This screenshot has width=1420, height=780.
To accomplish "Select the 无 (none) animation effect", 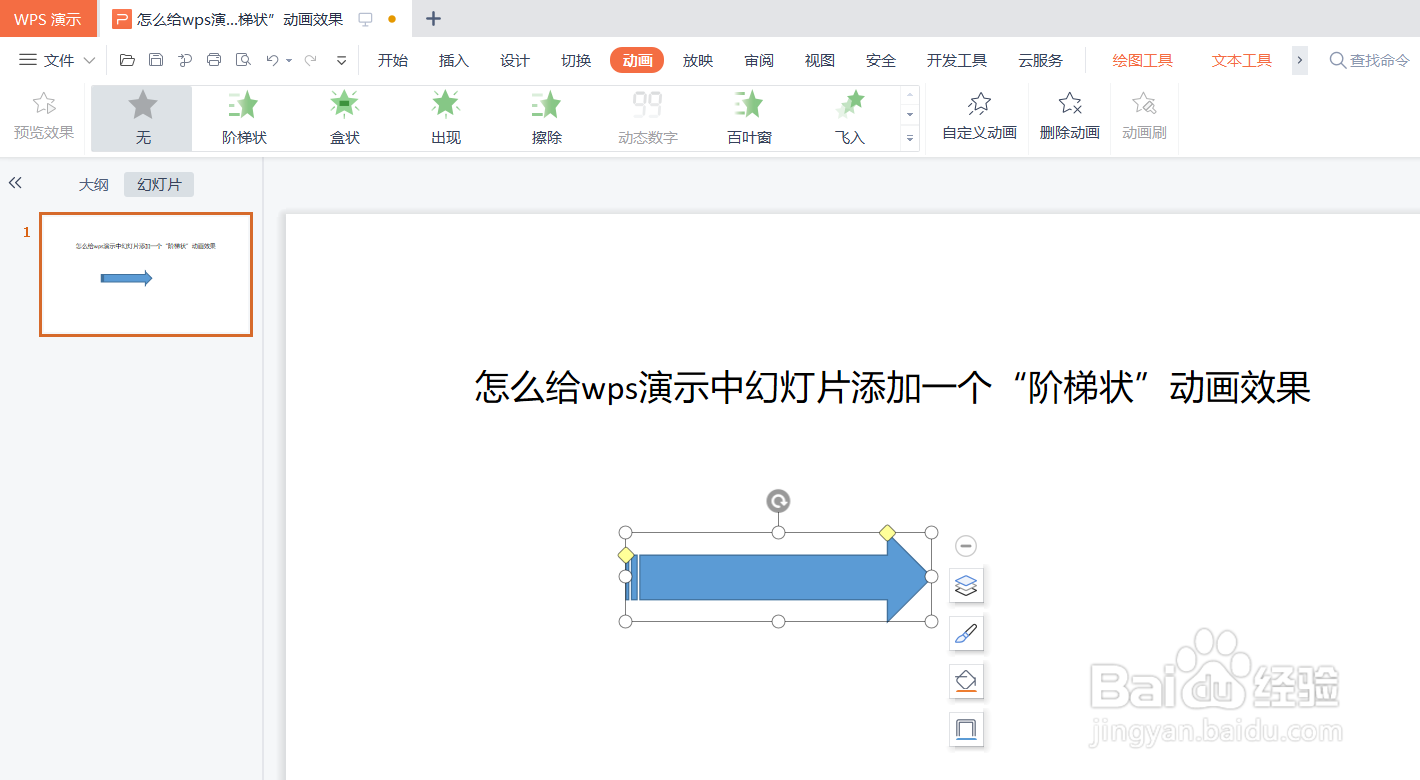I will [143, 118].
